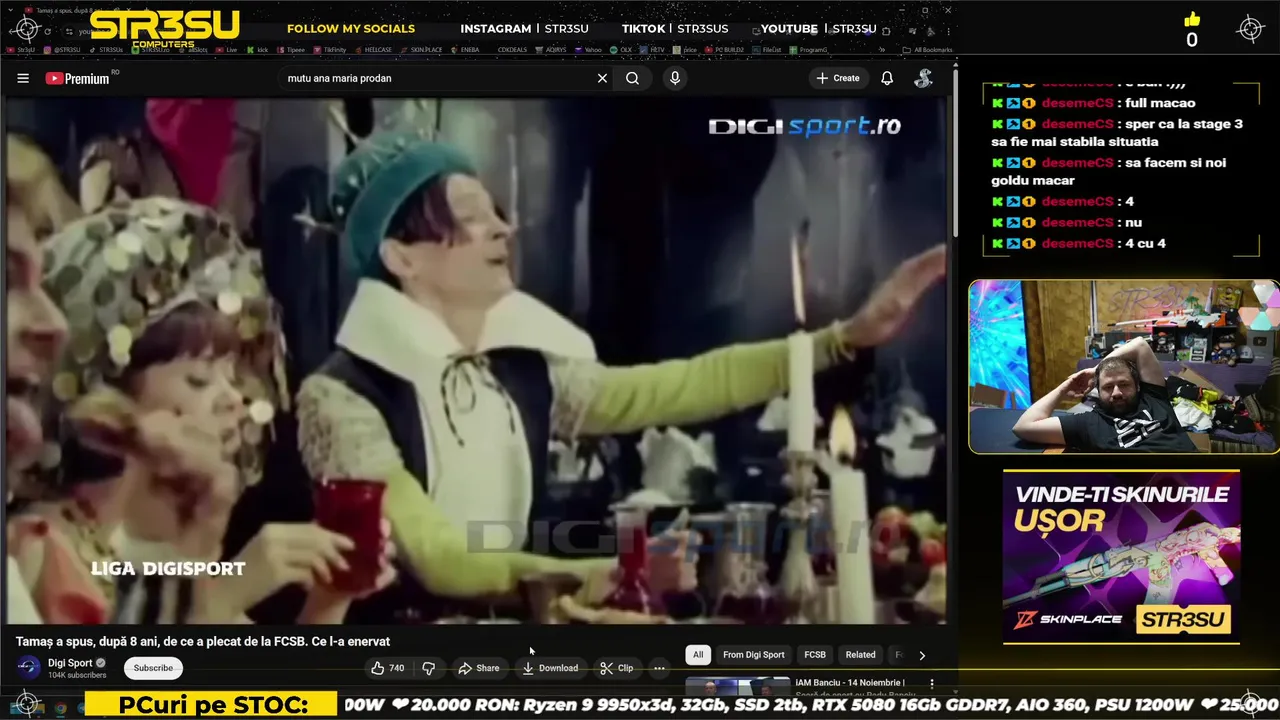This screenshot has width=1280, height=720.
Task: Open the OLX bookmark
Action: coord(621,50)
